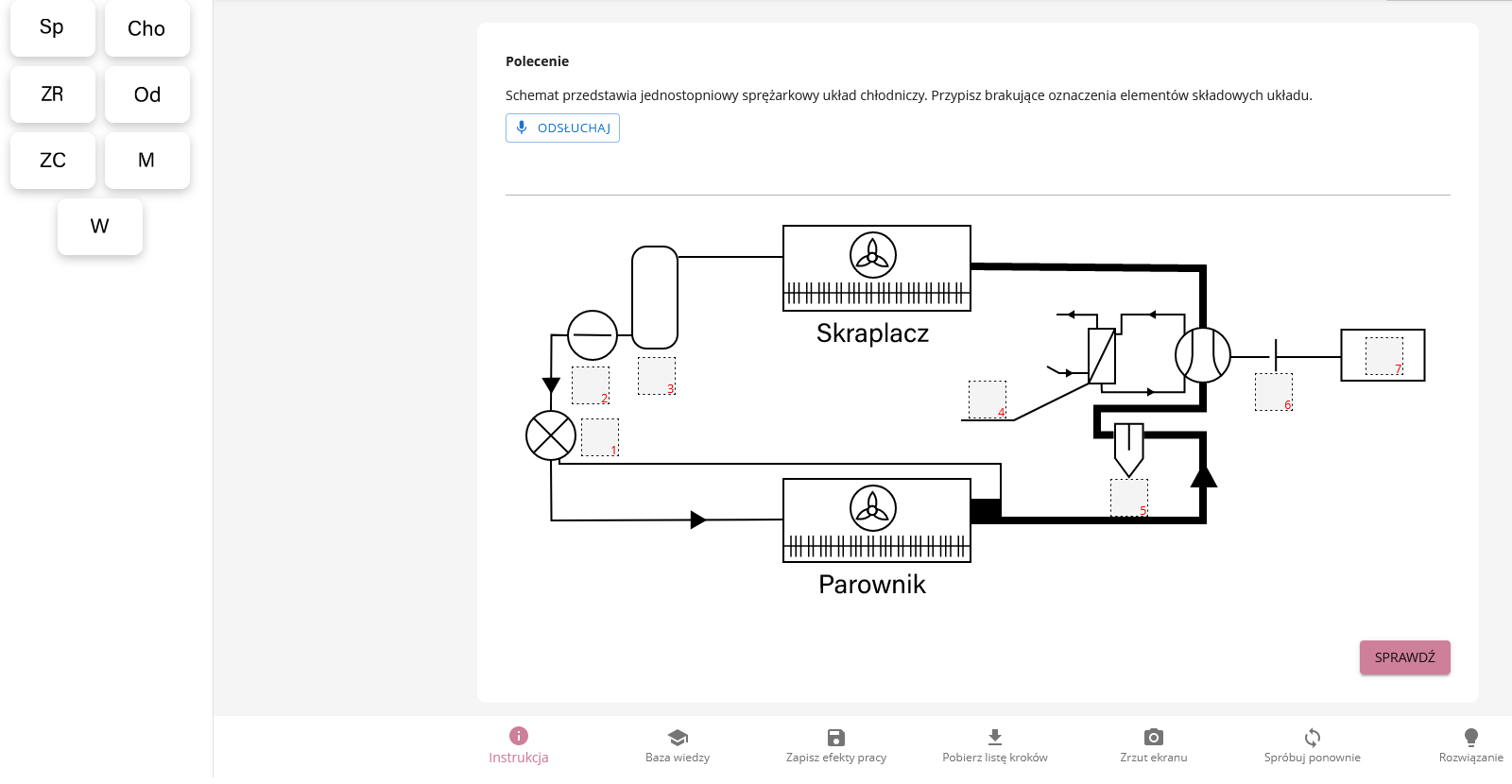
Task: Show solution via Rozwiązanie lightbulb icon
Action: tap(1470, 737)
